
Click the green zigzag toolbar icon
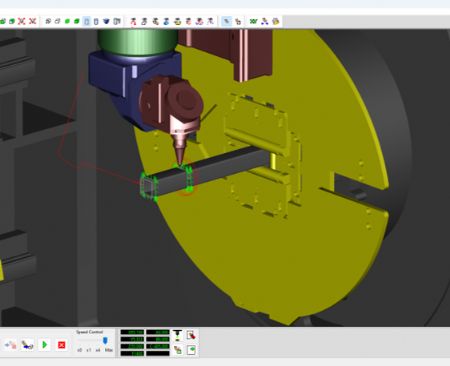[x=254, y=21]
